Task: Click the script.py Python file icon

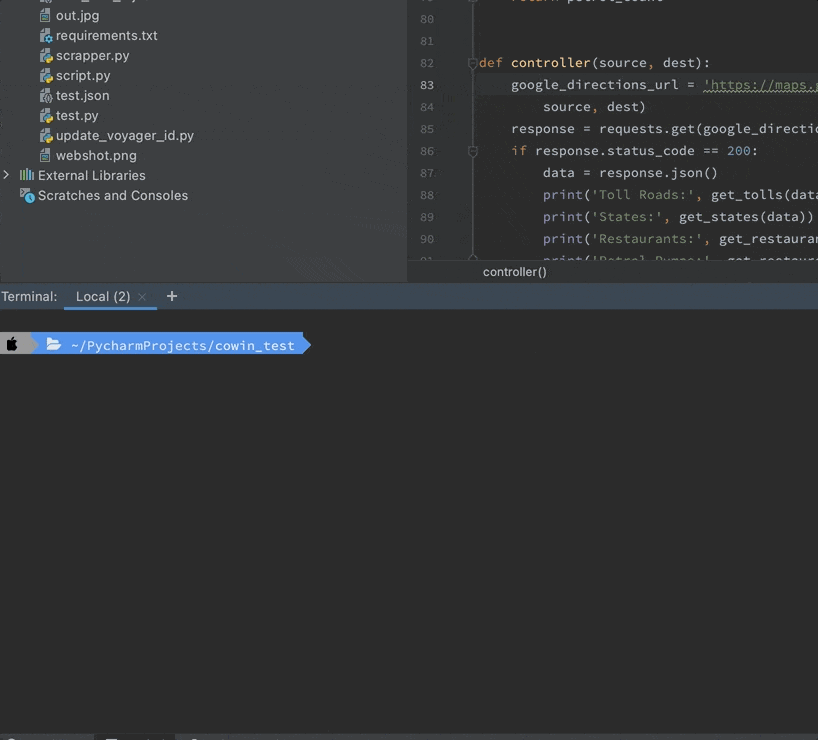Action: (46, 76)
